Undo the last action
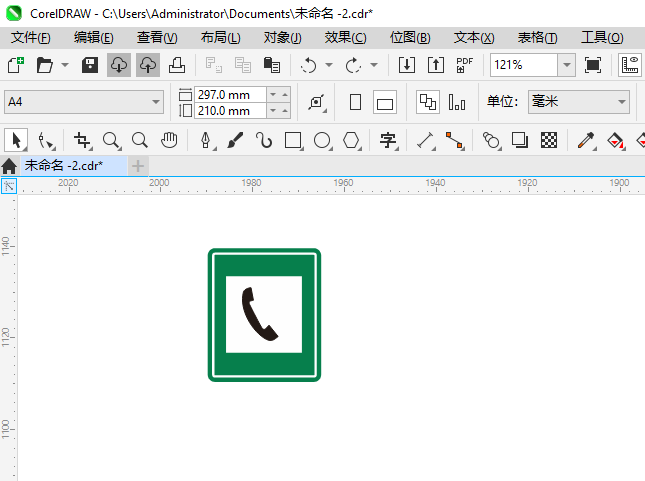 pos(309,65)
